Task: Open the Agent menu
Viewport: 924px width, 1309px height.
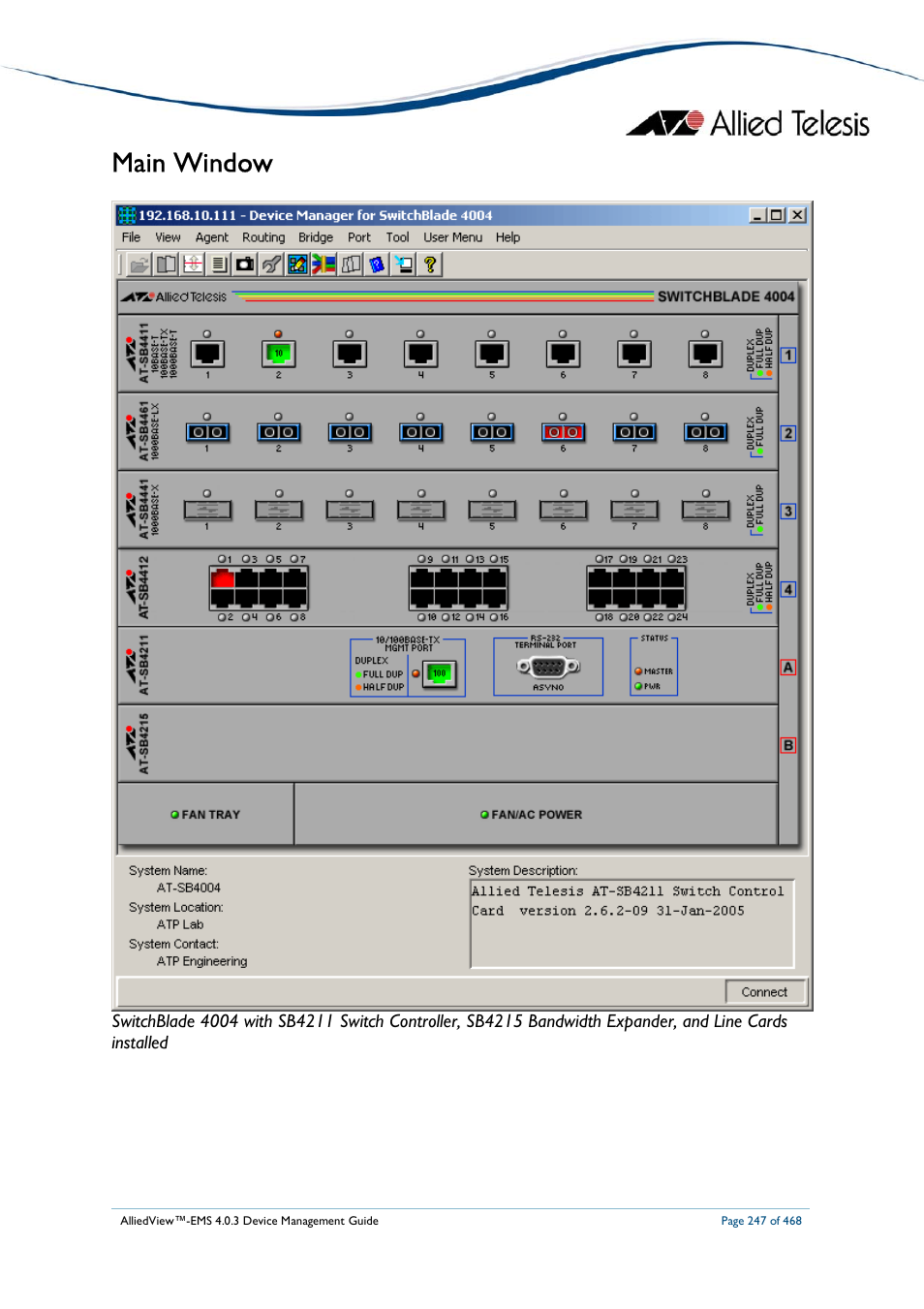Action: (212, 237)
